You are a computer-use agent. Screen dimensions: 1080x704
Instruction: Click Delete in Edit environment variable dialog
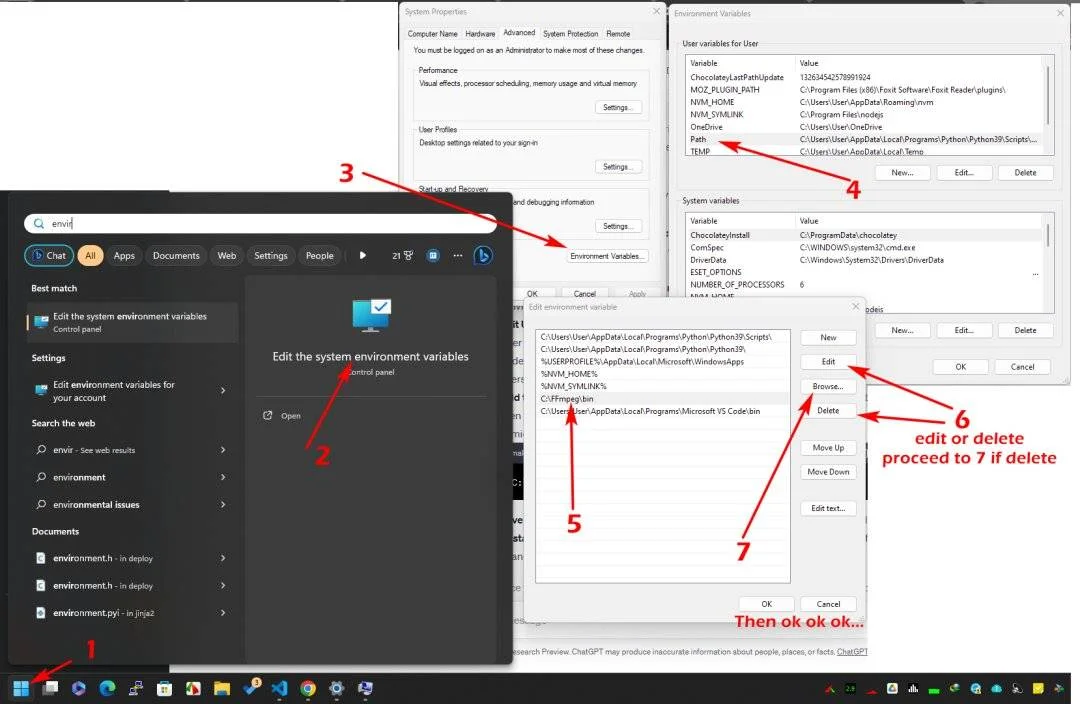tap(828, 411)
